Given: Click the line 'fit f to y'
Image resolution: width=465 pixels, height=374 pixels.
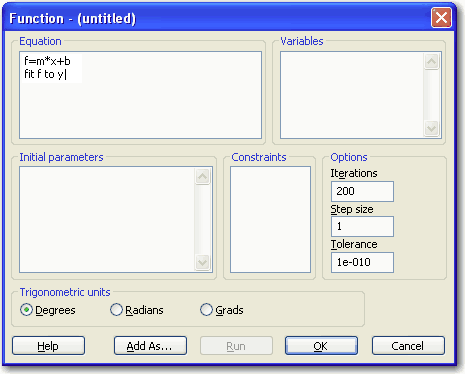Looking at the screenshot, I should 44,74.
